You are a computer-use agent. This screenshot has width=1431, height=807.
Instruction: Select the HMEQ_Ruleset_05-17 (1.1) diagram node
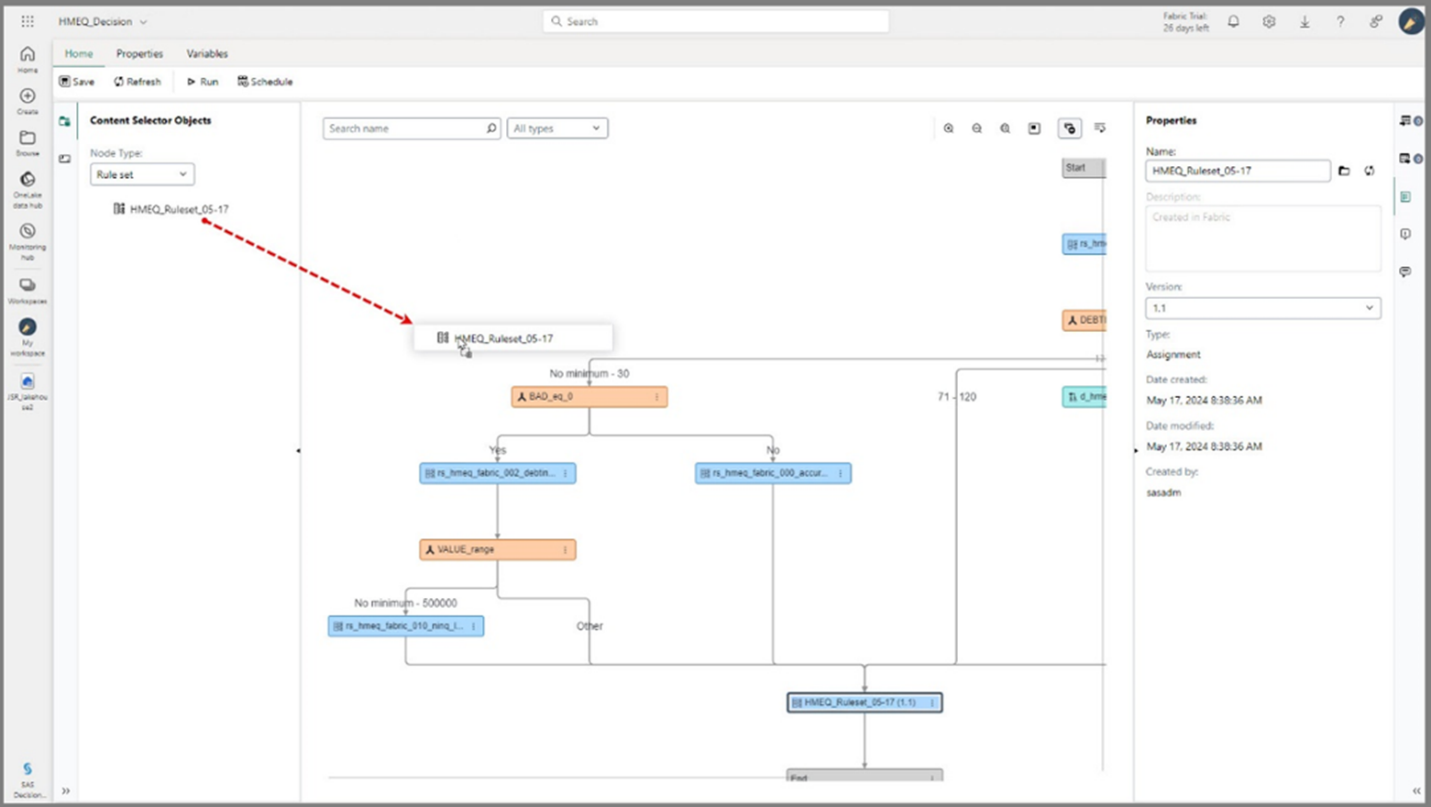coord(865,702)
